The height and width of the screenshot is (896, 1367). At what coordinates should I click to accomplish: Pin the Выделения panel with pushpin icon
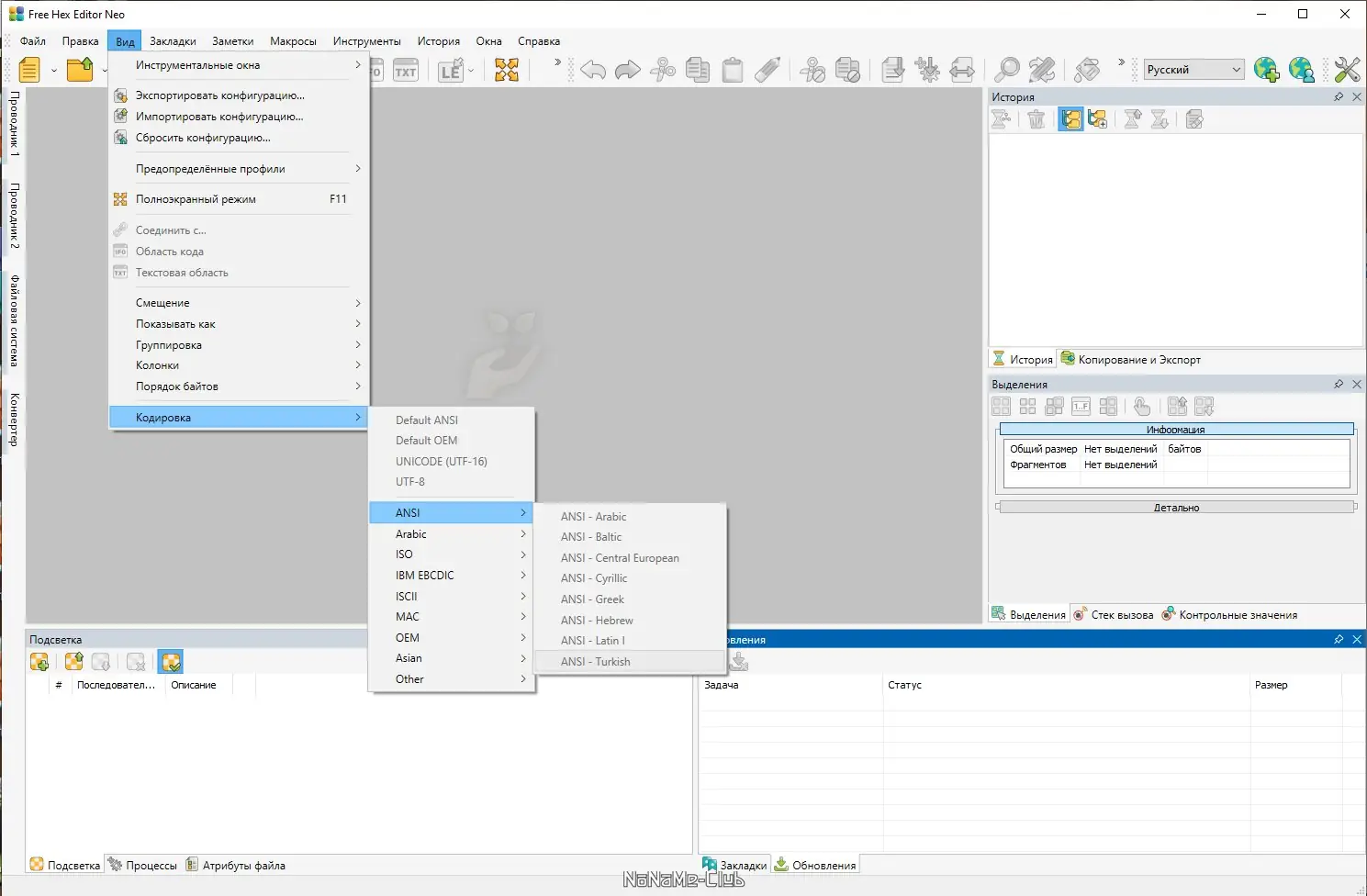point(1339,385)
